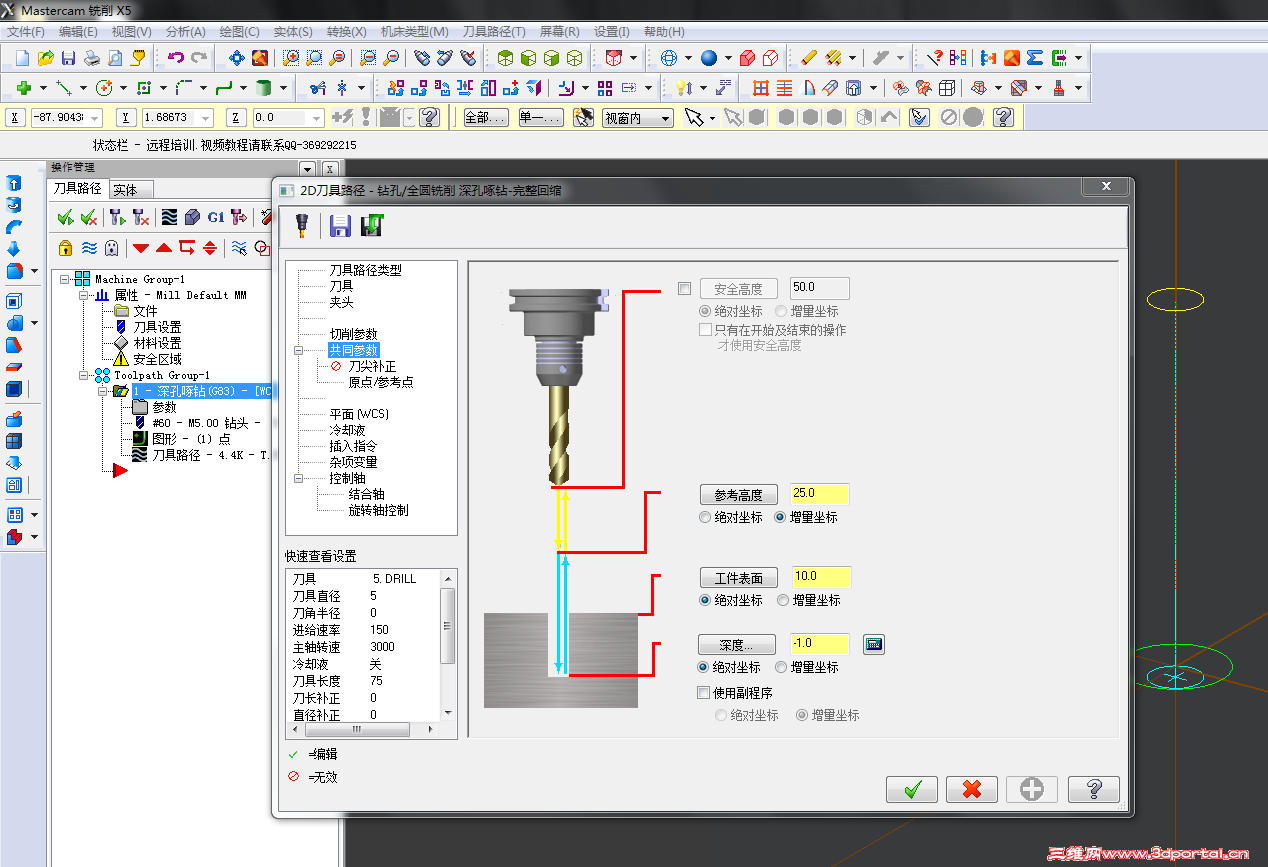
Task: Toggle posting ghost icon
Action: click(112, 247)
